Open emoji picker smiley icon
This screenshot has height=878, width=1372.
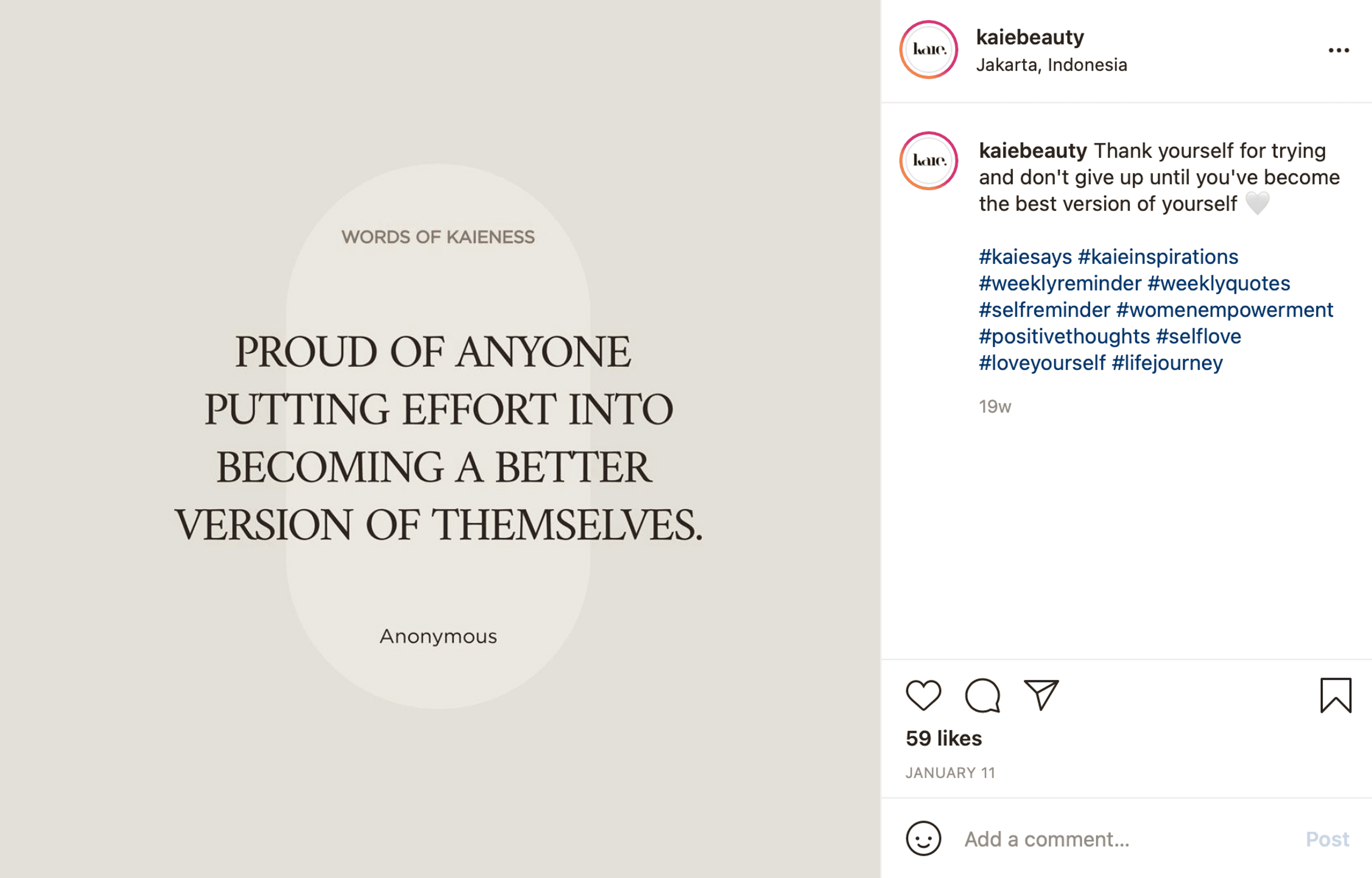coord(923,838)
